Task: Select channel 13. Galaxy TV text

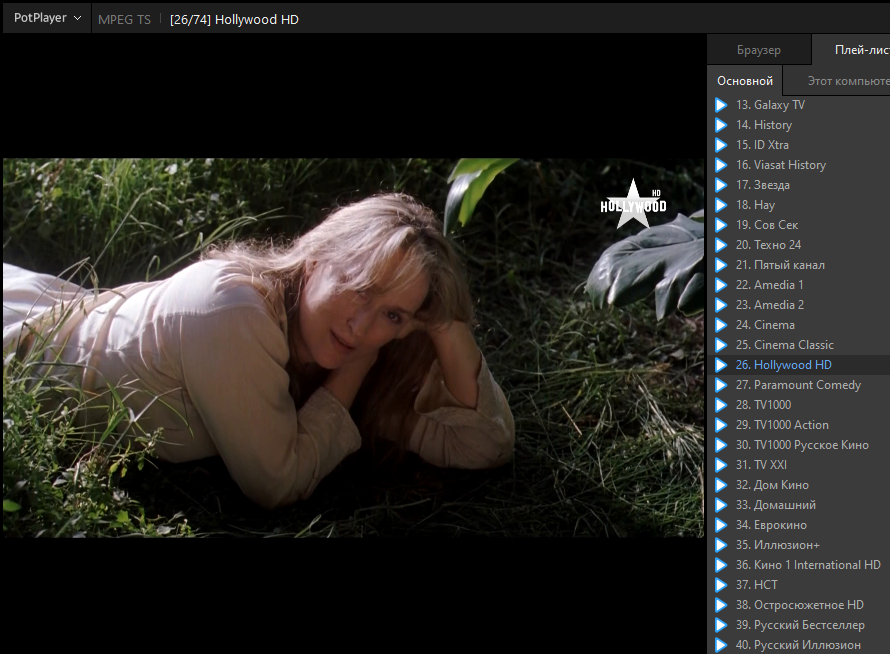Action: [770, 105]
